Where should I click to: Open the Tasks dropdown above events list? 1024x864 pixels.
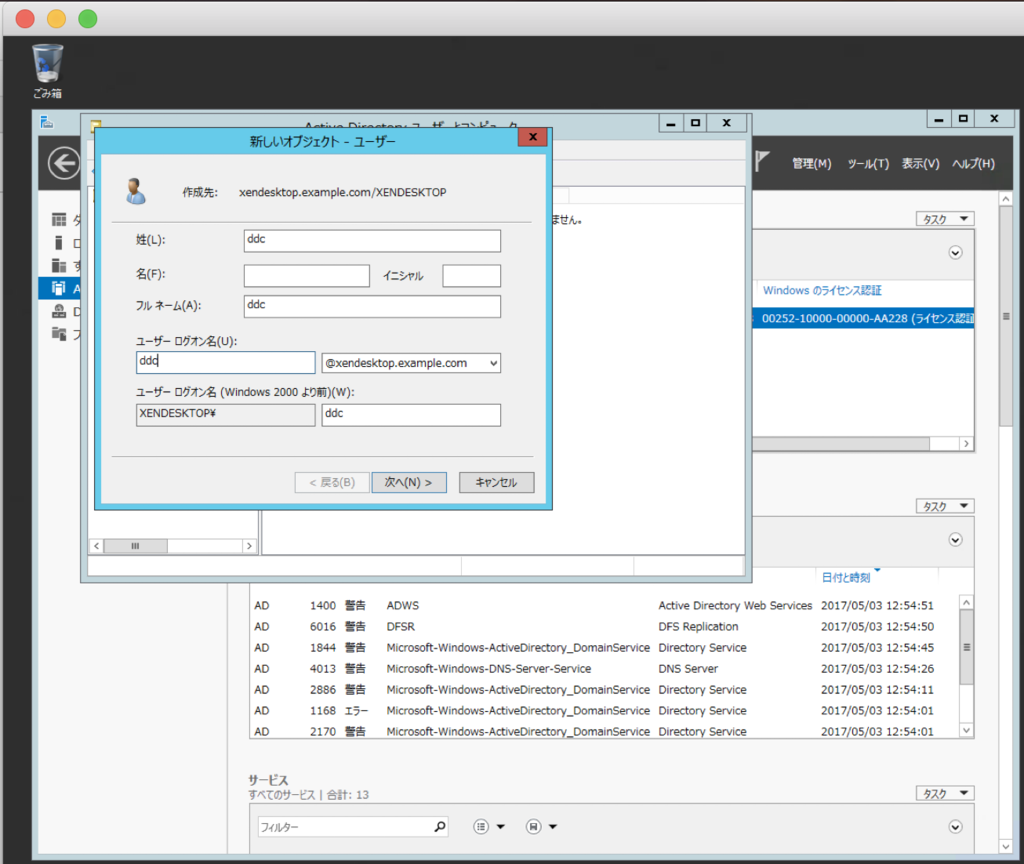[x=945, y=506]
